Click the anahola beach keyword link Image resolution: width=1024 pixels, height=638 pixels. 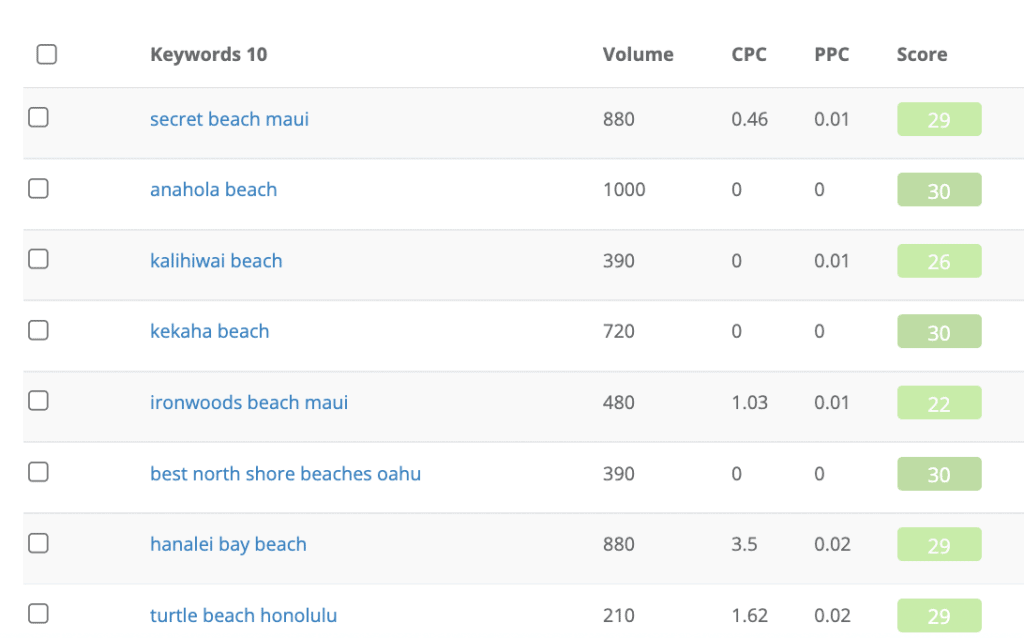pos(213,190)
